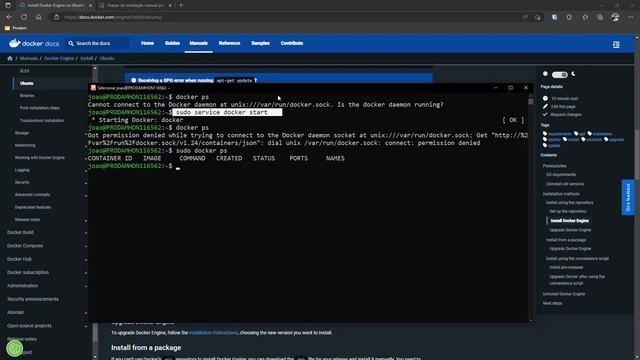This screenshot has width=640, height=360.
Task: Expand the Advanced concepts section arrow
Action: (86, 195)
